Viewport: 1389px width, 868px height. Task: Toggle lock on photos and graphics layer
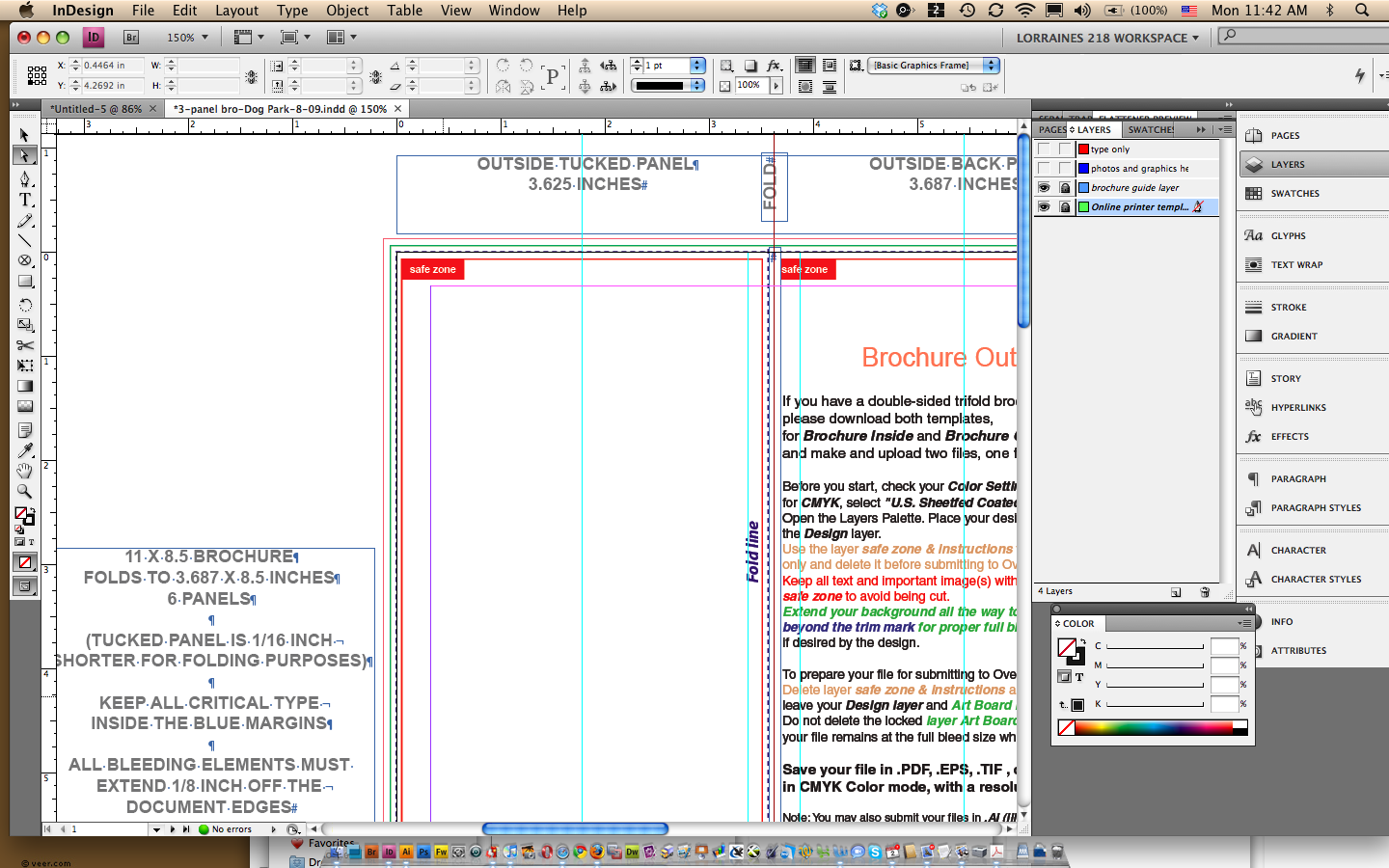tap(1064, 169)
